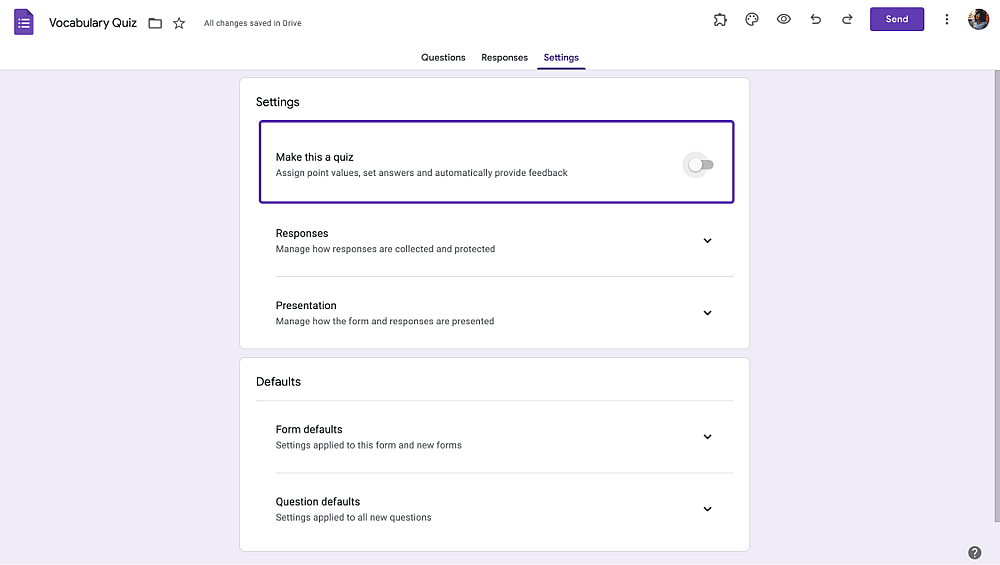
Task: Open the more options three-dot menu
Action: click(x=946, y=19)
